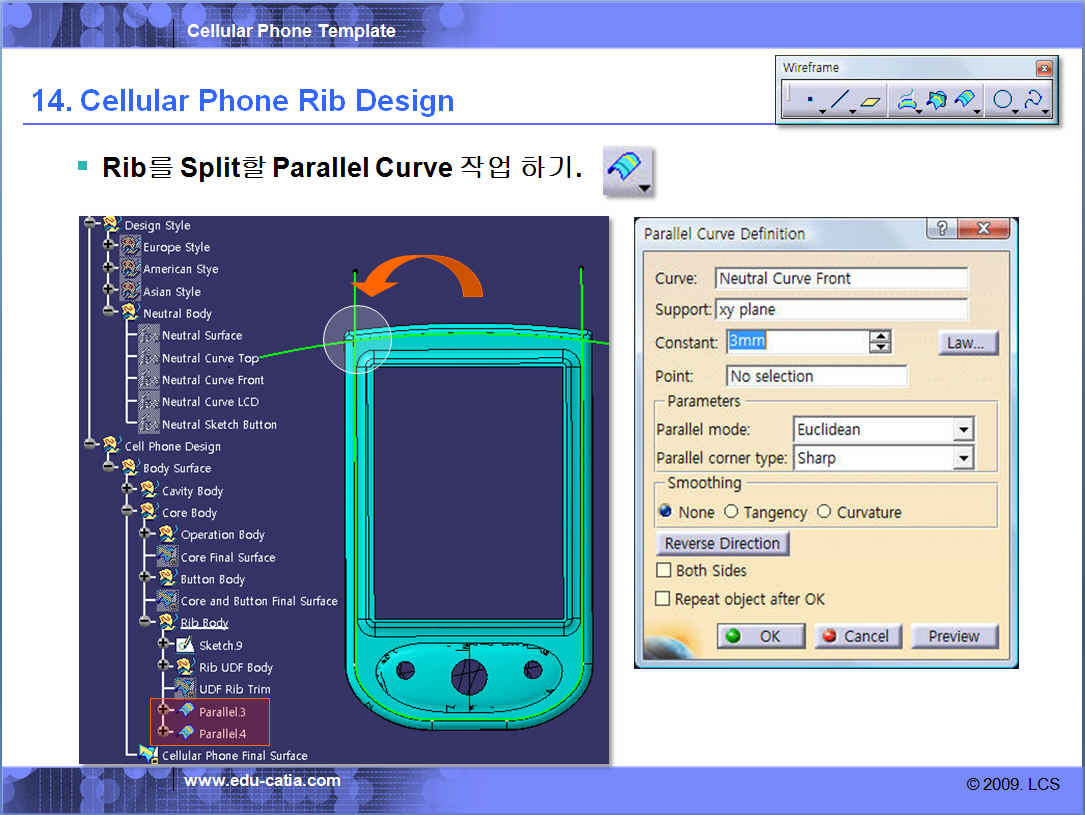Click the Sketch.9 icon in tree
The image size is (1085, 815).
coord(185,645)
